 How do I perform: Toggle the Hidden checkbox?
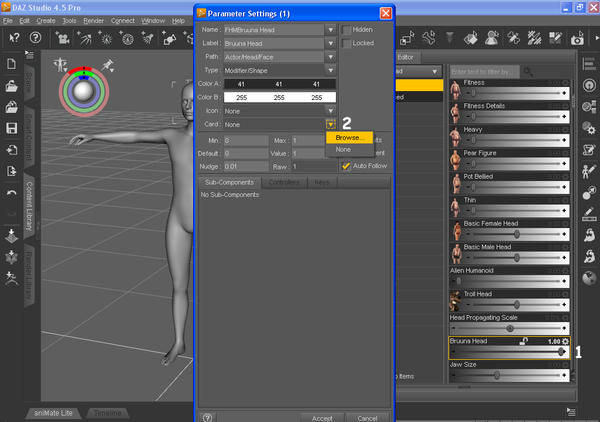point(346,30)
